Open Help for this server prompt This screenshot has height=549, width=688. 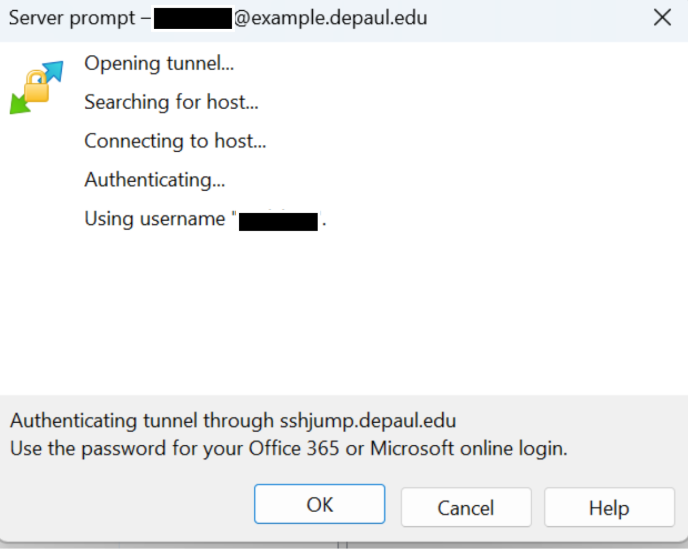click(x=608, y=507)
